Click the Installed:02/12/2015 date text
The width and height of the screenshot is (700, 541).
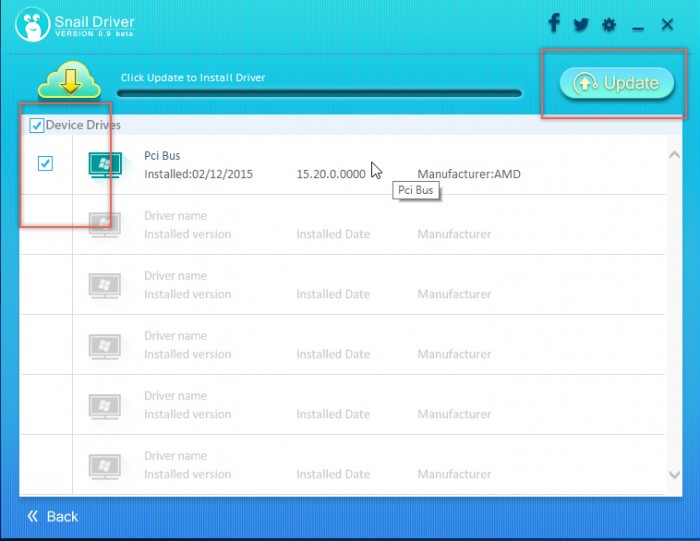[x=198, y=174]
